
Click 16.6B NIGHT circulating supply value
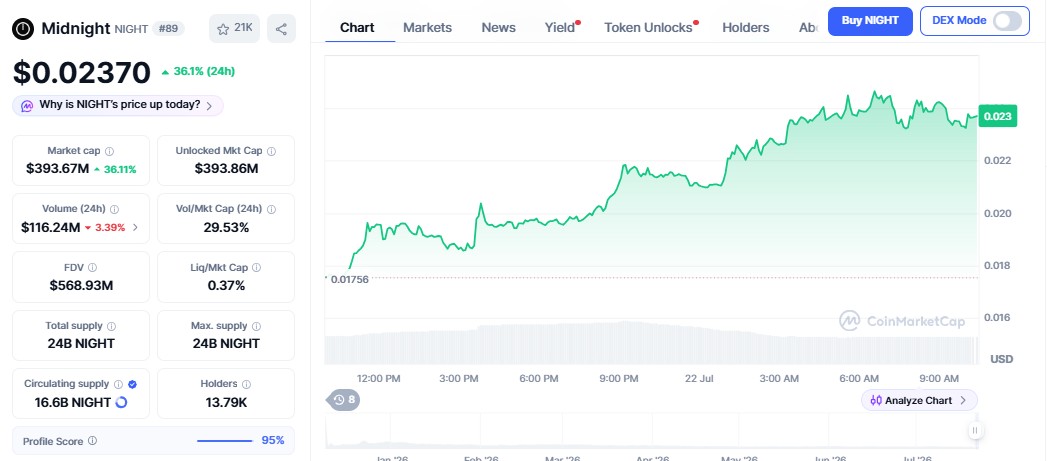click(73, 402)
